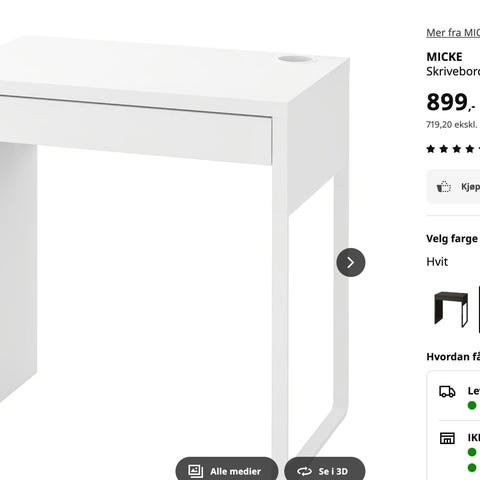Follow the Mer fra MICKE link
Viewport: 480px width, 480px height.
(x=453, y=32)
